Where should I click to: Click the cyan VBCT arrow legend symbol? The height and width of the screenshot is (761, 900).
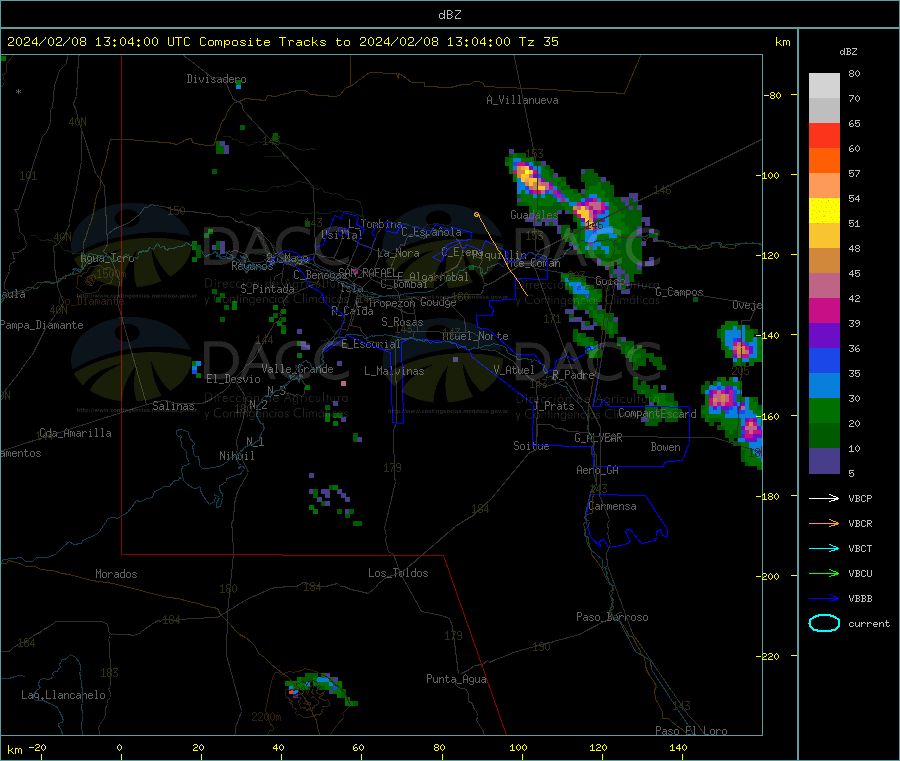(824, 549)
